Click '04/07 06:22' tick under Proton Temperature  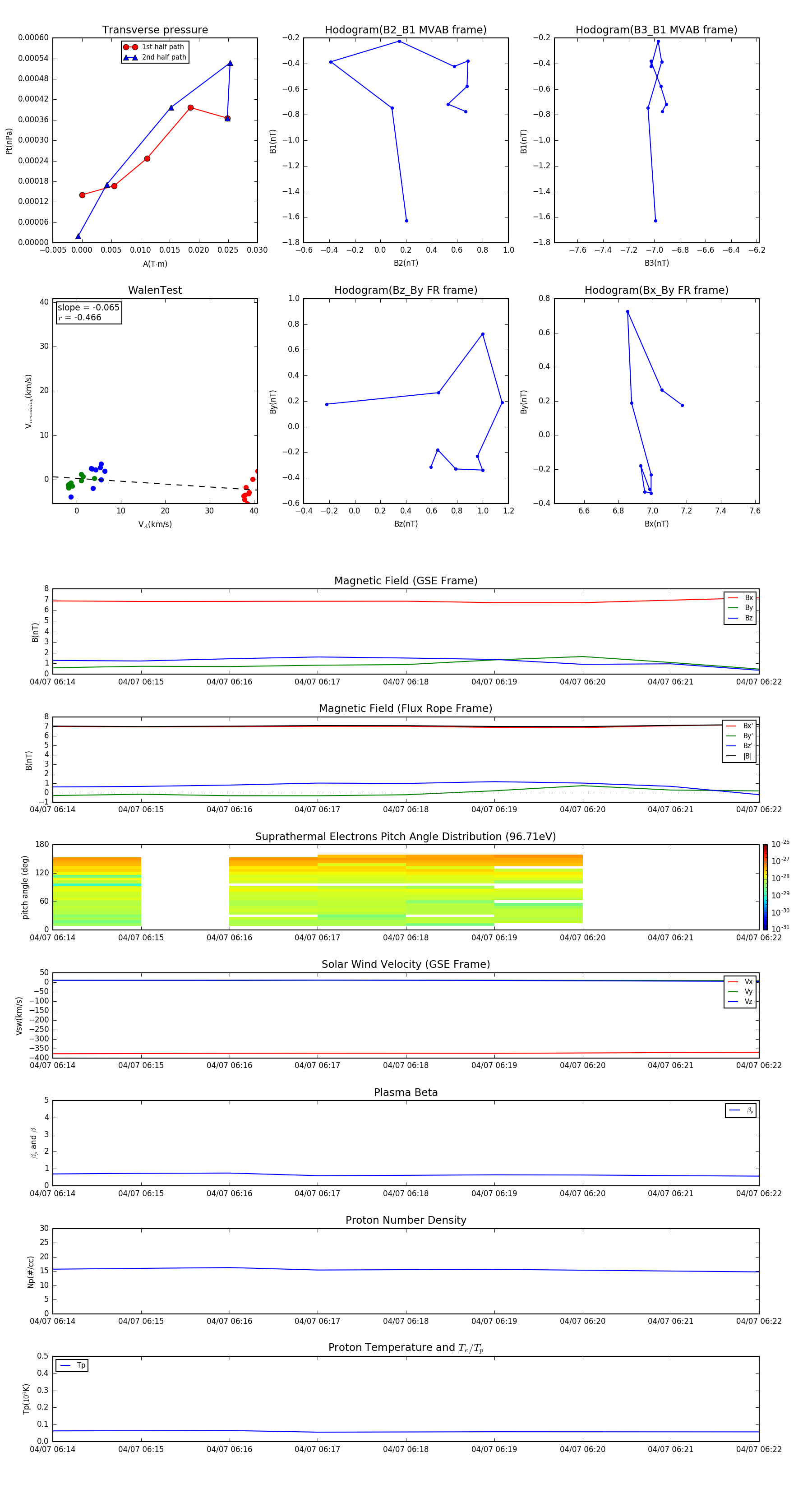(x=759, y=1449)
